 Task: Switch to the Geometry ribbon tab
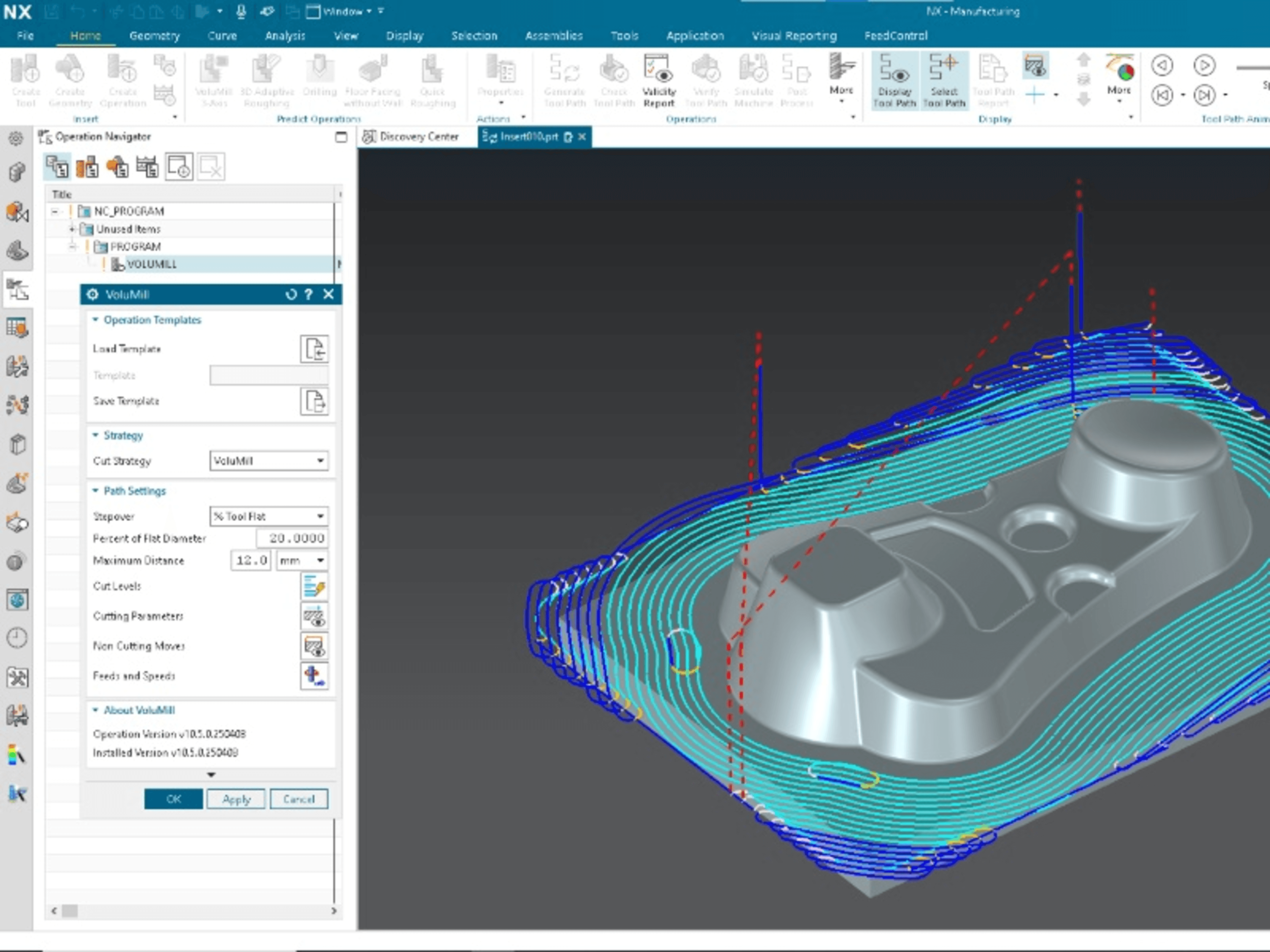[154, 36]
